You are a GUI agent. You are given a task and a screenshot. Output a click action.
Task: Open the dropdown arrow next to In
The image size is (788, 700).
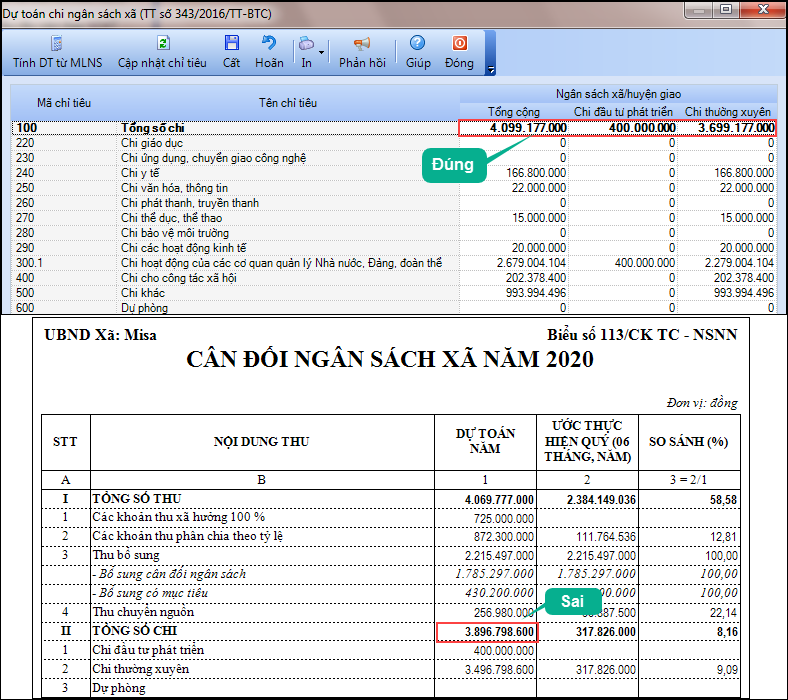[x=322, y=52]
